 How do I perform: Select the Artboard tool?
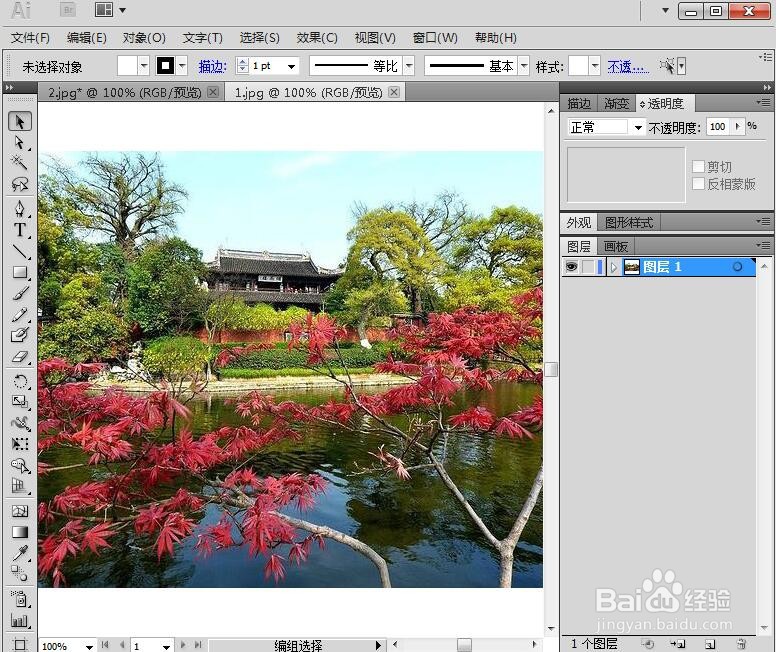(x=20, y=644)
